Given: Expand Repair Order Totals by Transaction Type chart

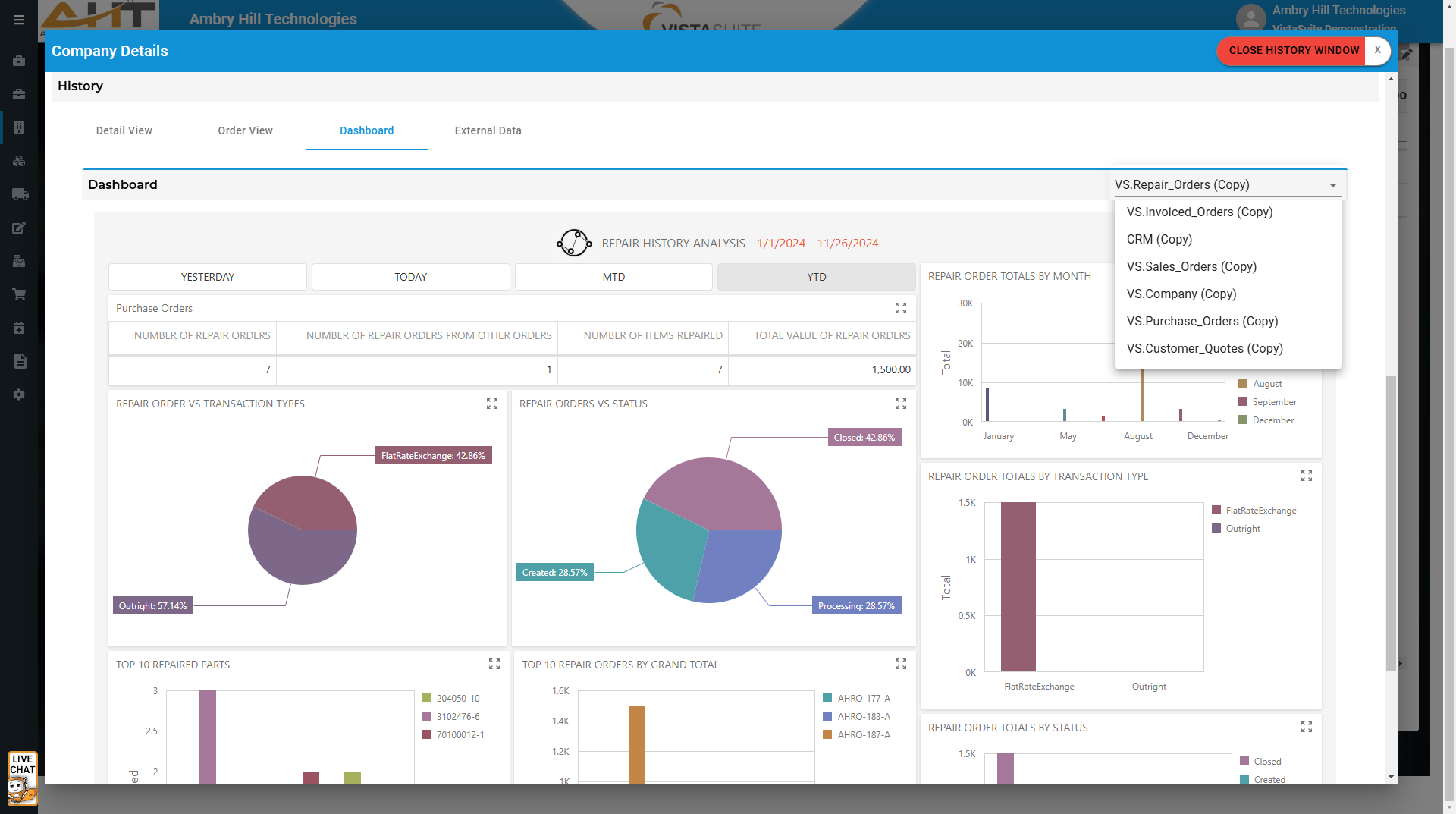Looking at the screenshot, I should pyautogui.click(x=1307, y=476).
